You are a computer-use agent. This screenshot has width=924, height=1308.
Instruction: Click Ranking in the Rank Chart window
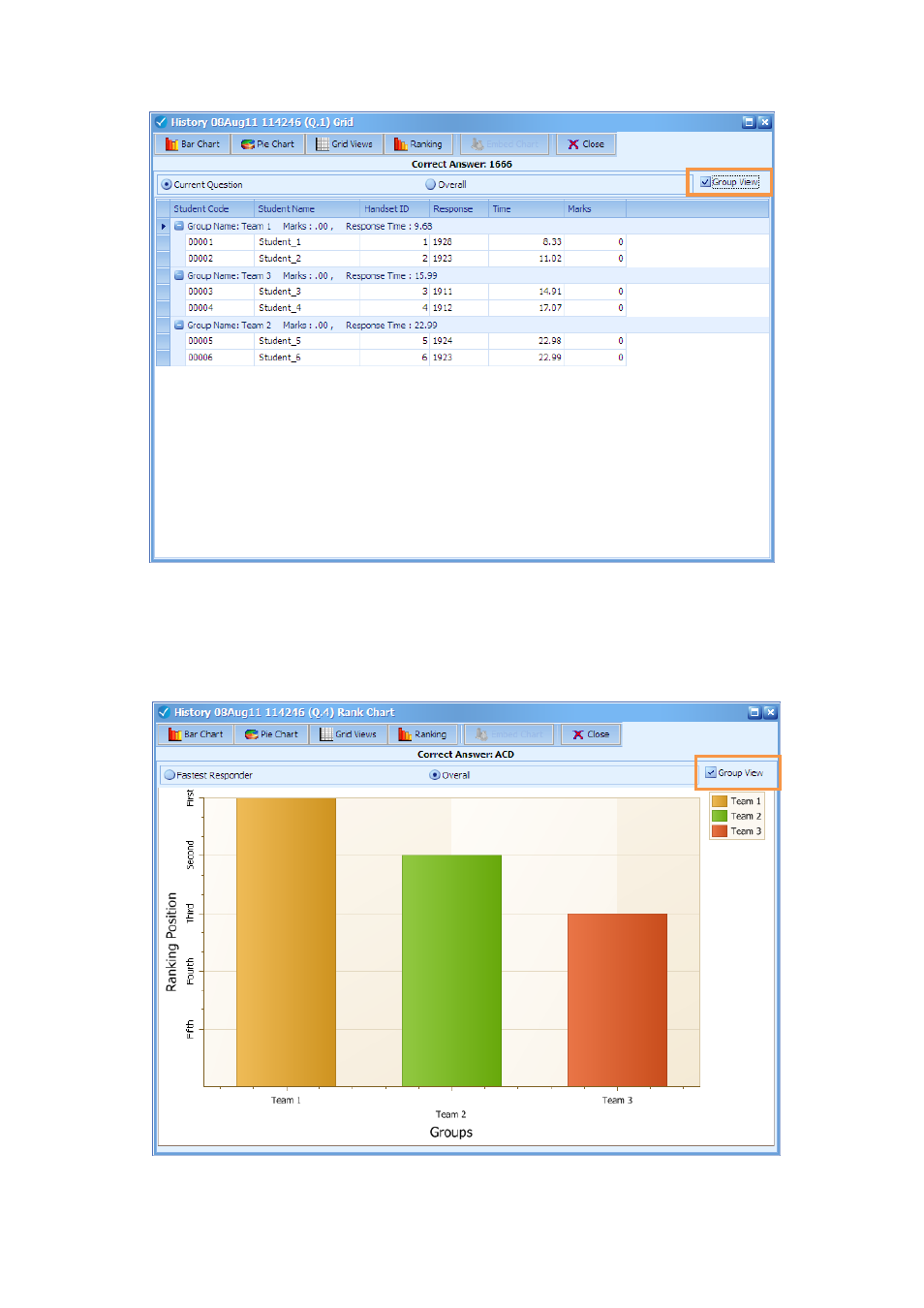tap(423, 734)
